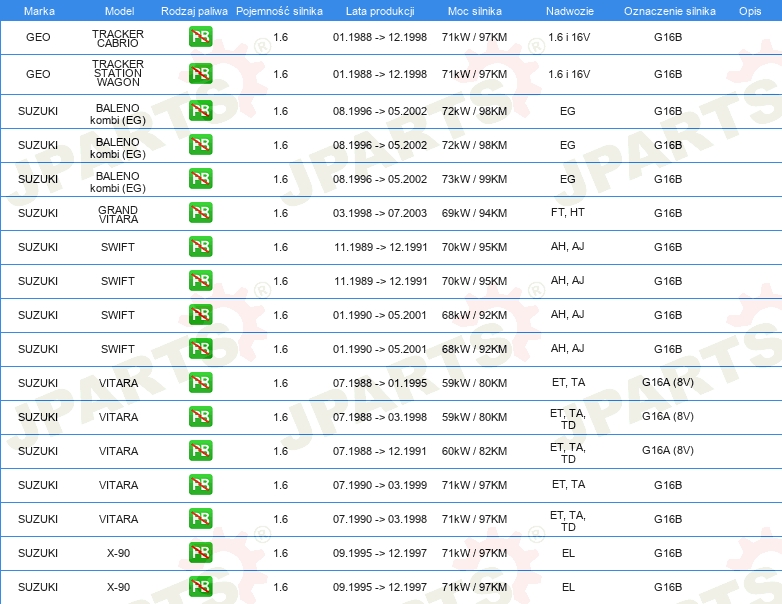Image resolution: width=782 pixels, height=604 pixels.
Task: Click the 60kW / 82KM power cell
Action: click(x=474, y=451)
